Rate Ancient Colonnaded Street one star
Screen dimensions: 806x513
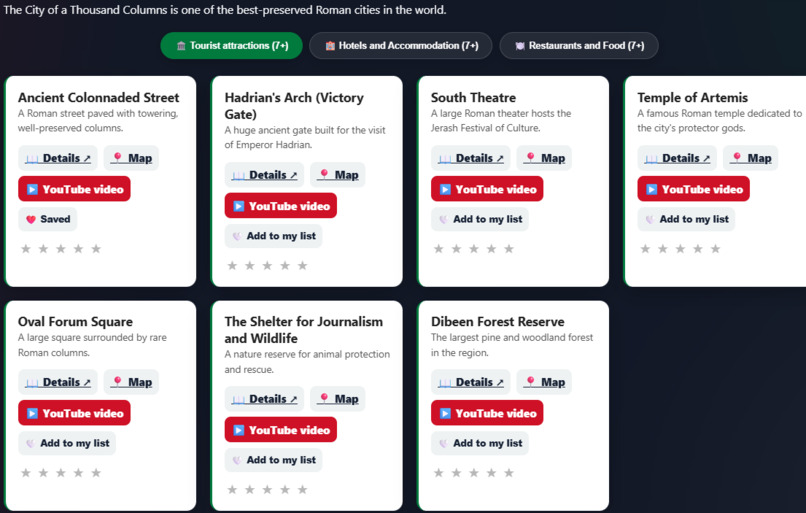pyautogui.click(x=26, y=249)
